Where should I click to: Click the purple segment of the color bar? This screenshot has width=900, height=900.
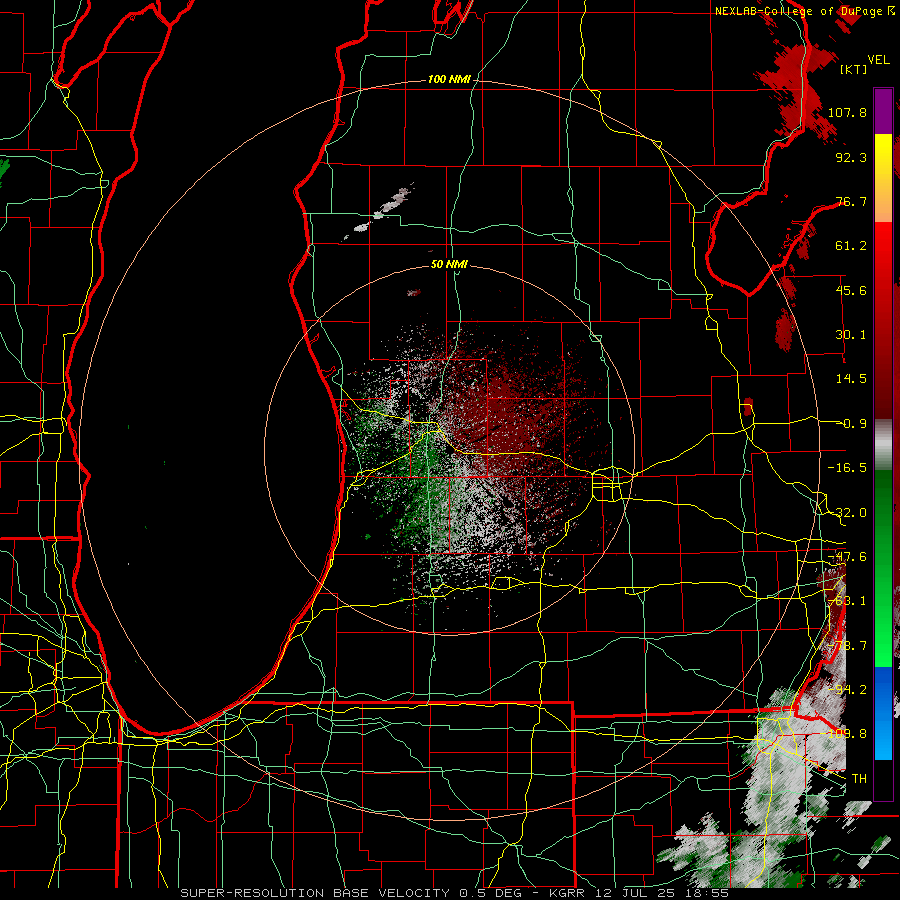click(x=883, y=111)
